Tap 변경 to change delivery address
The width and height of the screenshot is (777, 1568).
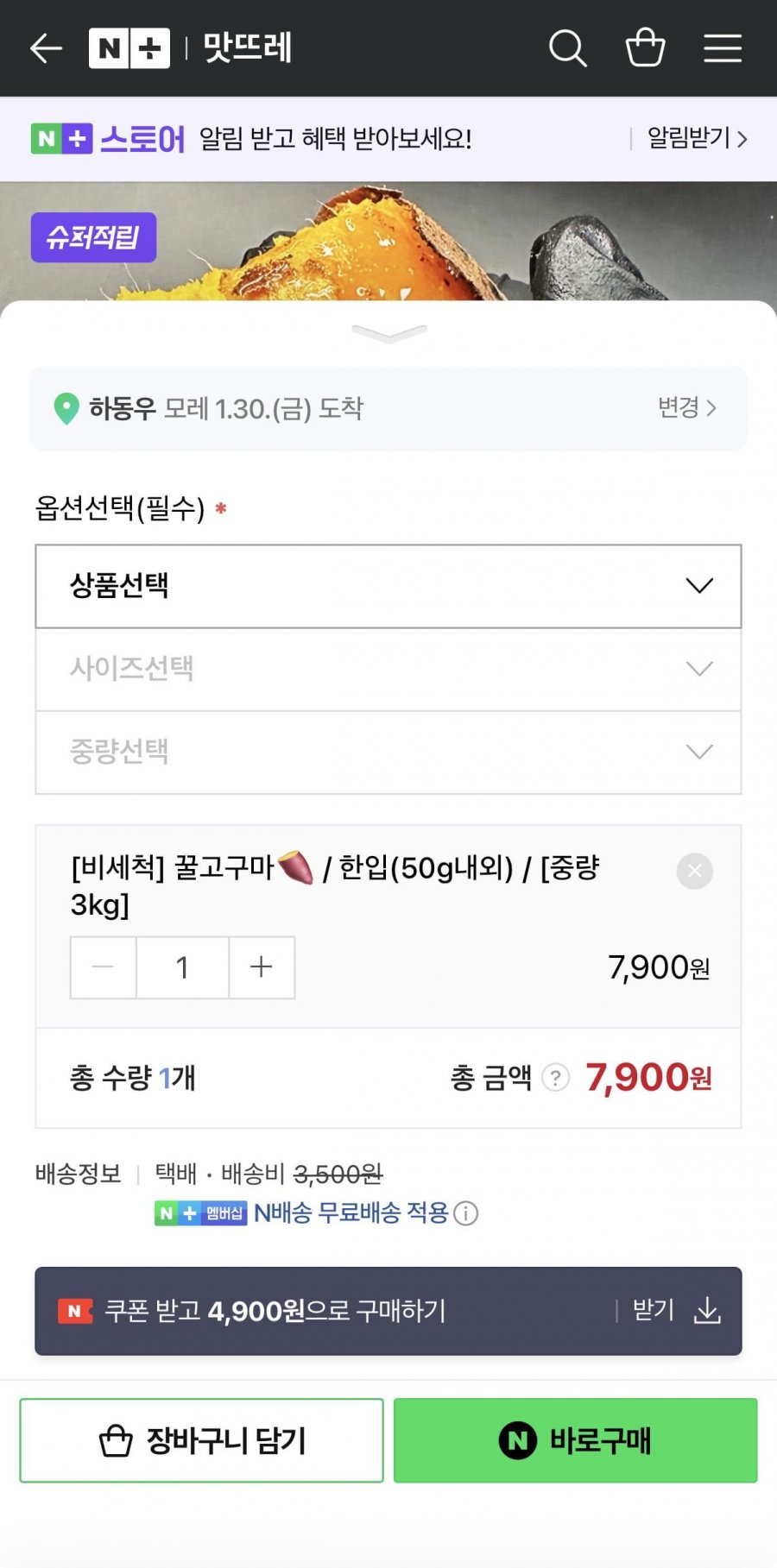tap(686, 407)
